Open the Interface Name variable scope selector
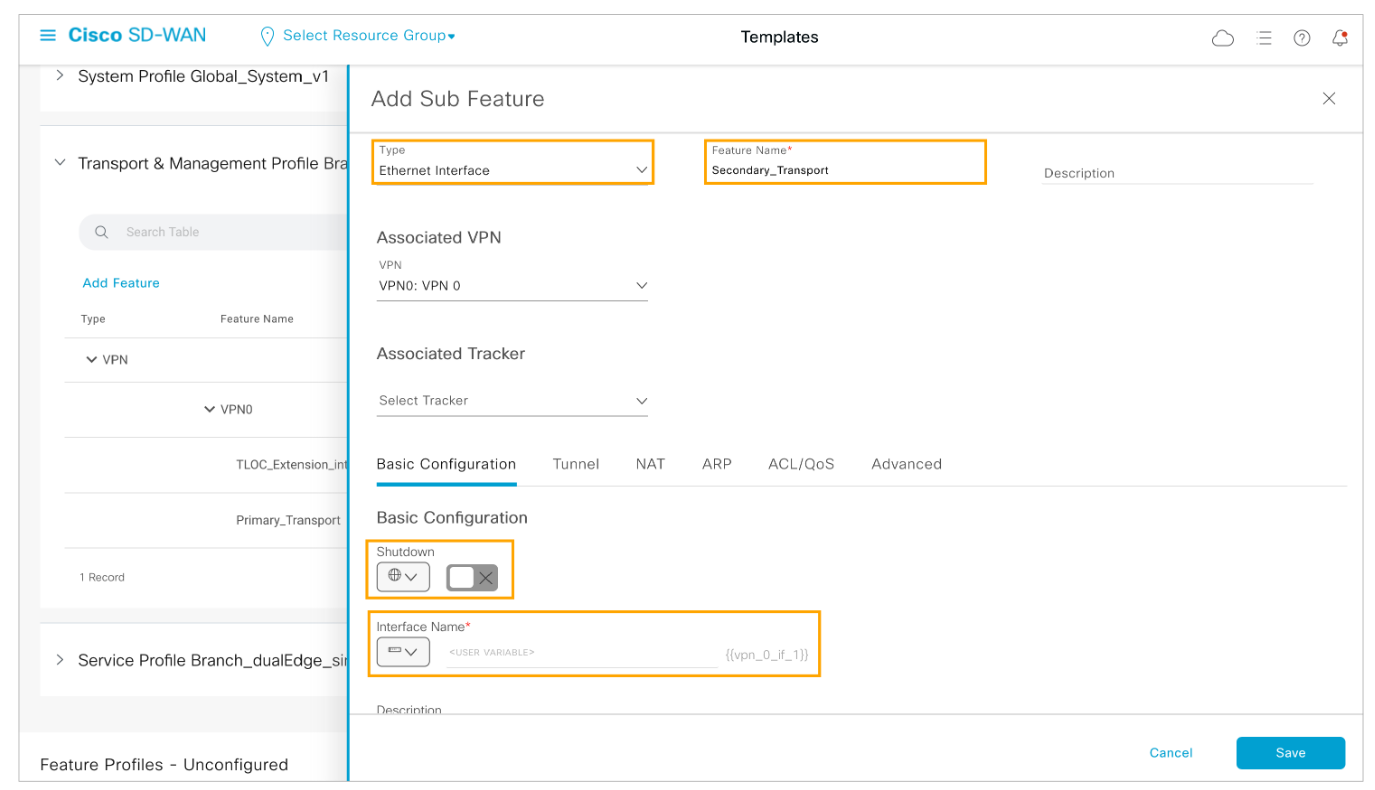Screen dimensions: 1375x790 click(402, 652)
